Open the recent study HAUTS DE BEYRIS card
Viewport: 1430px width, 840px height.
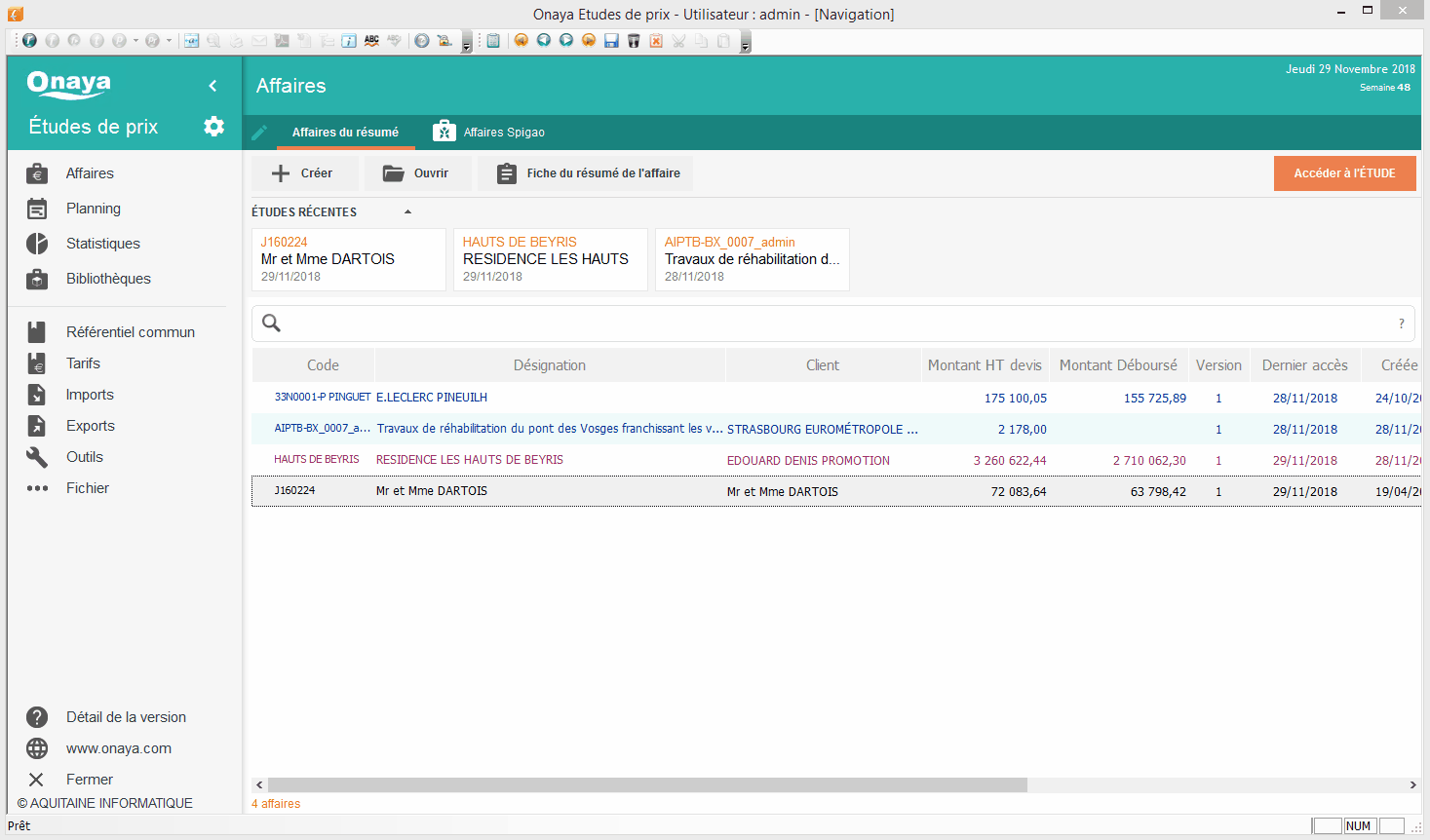click(x=551, y=259)
